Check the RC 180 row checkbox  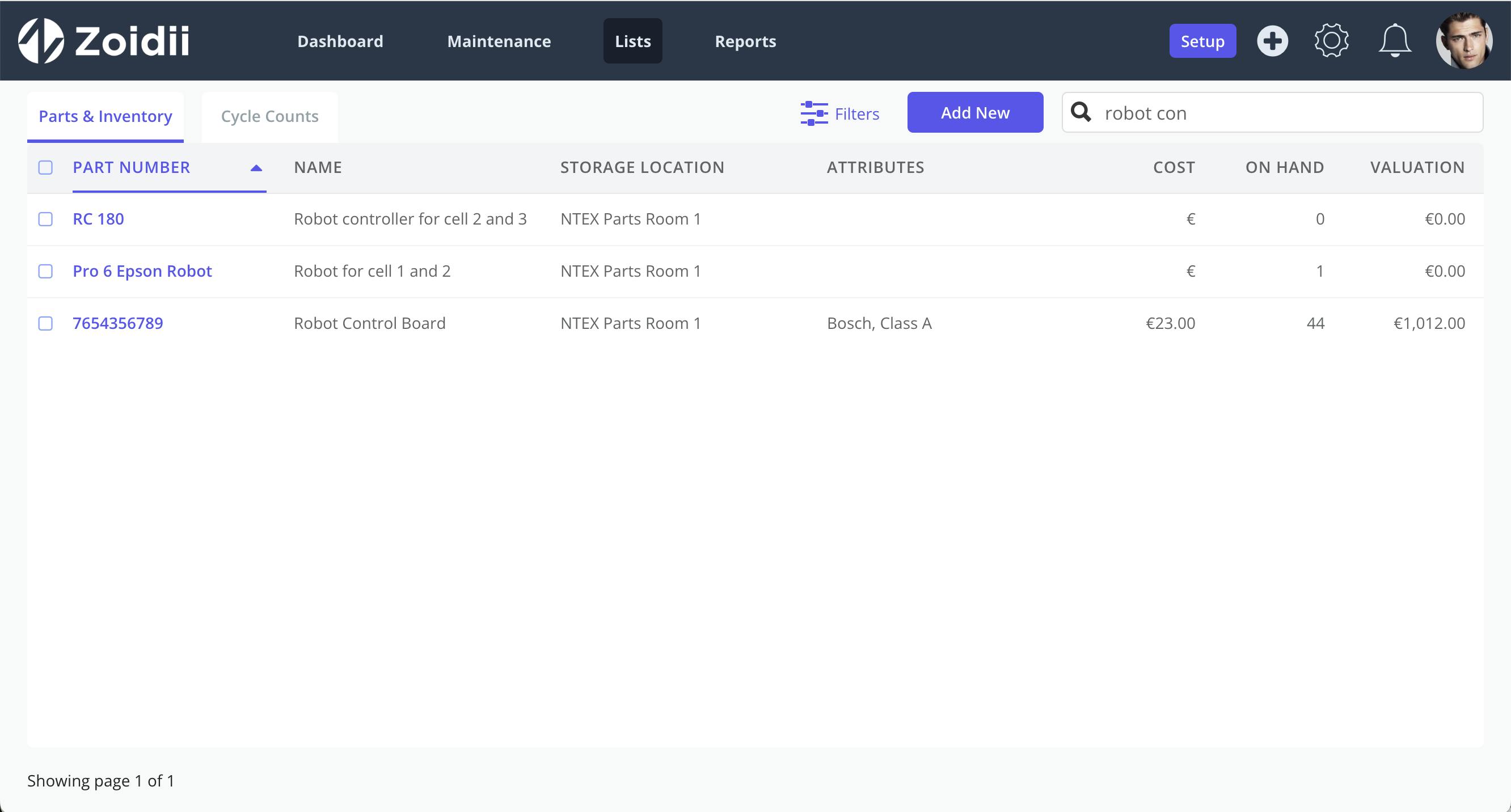(x=45, y=219)
